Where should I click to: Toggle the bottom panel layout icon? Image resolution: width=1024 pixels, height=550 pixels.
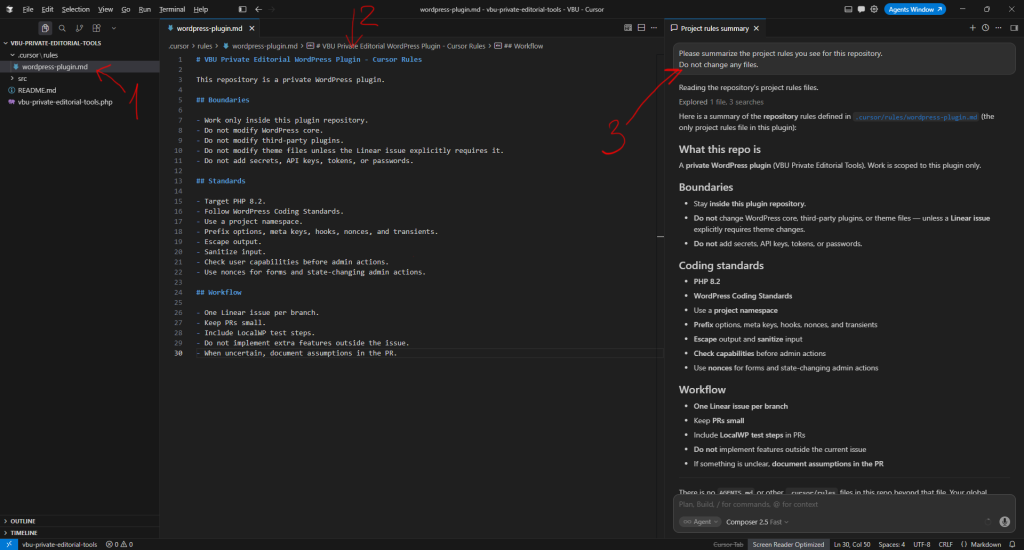tap(848, 9)
